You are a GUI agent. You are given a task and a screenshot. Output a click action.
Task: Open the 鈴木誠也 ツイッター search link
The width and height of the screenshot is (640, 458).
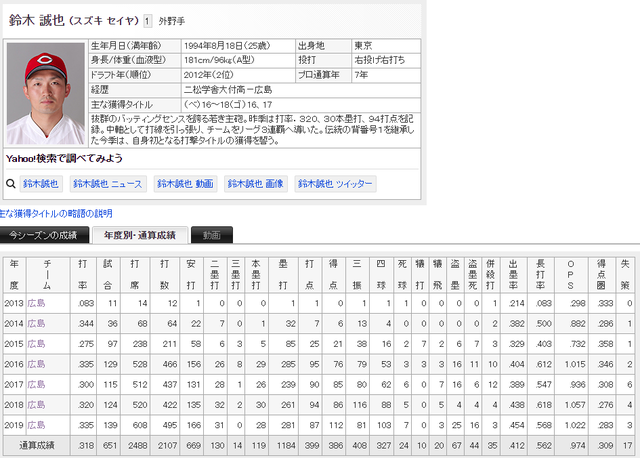point(335,184)
